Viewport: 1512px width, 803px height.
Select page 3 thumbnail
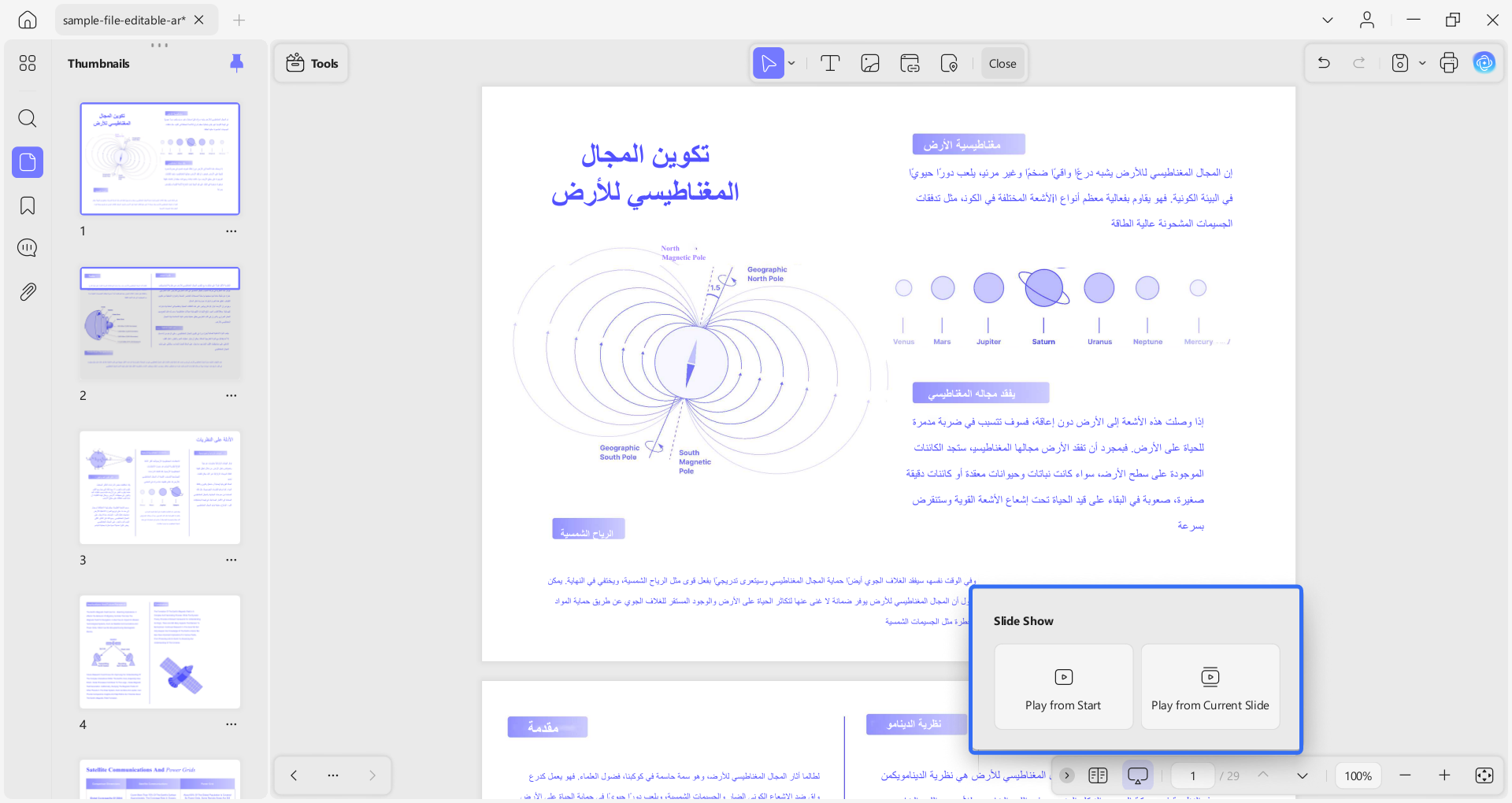click(x=160, y=487)
